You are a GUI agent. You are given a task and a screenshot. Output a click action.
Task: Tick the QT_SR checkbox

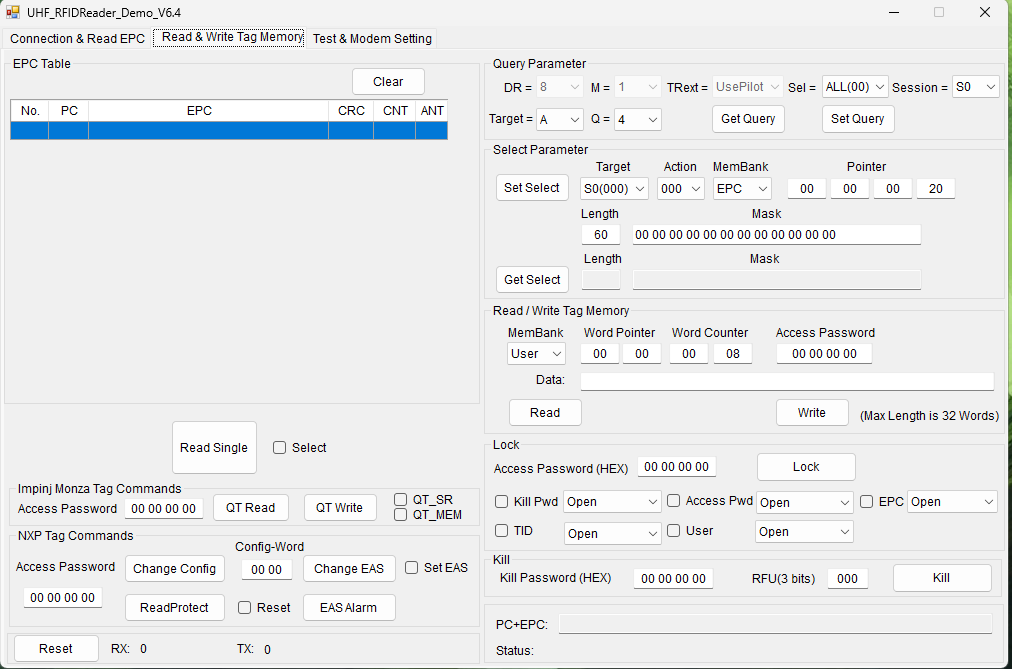tap(400, 500)
